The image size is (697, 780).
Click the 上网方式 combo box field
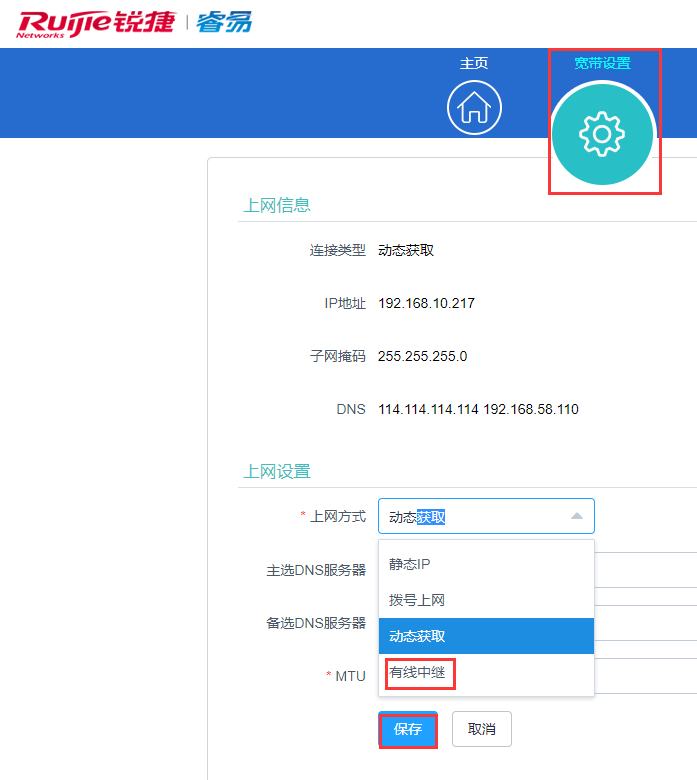[470, 516]
